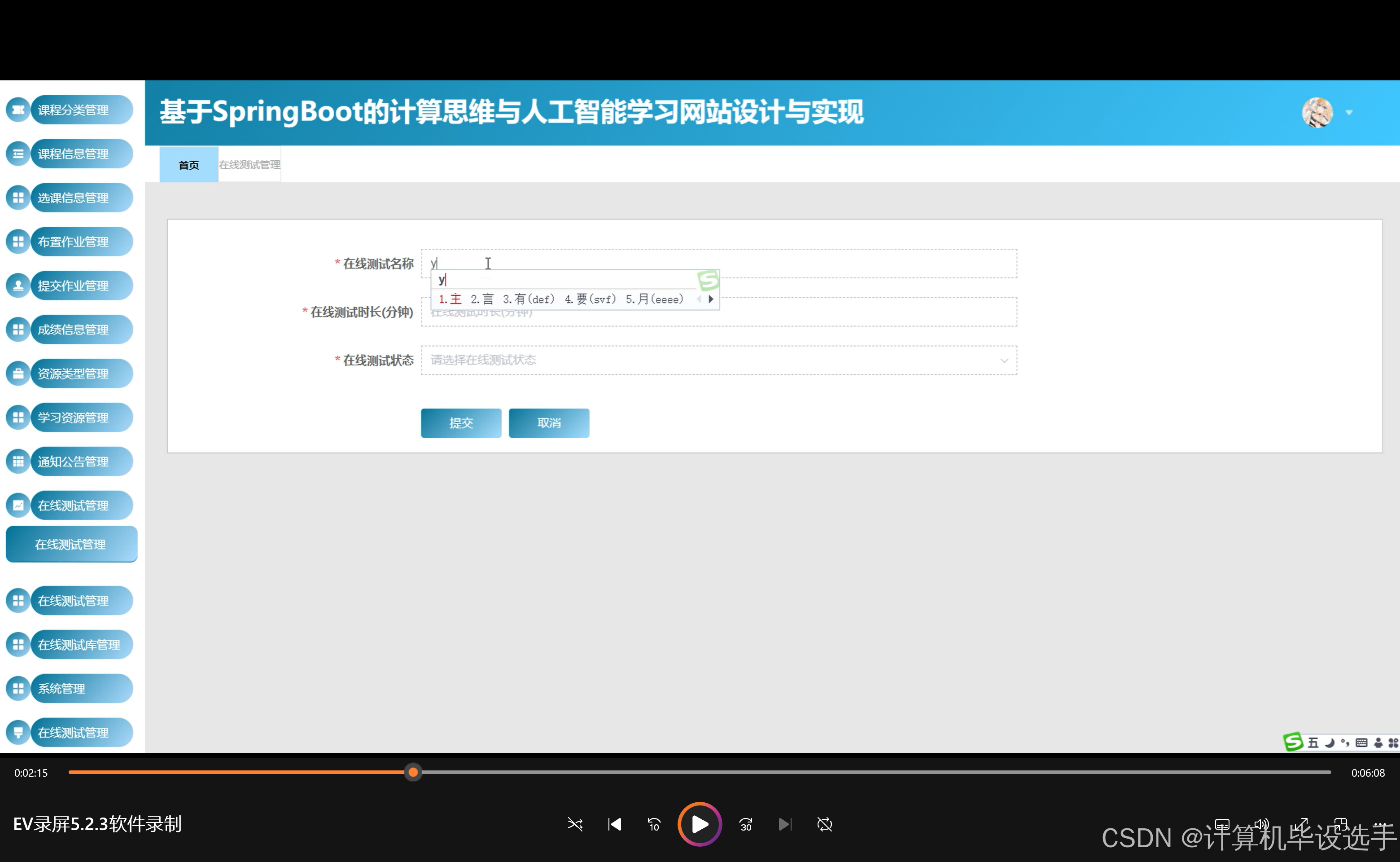1400x862 pixels.
Task: Click the 资源类型管理 briefcase icon
Action: coord(18,374)
